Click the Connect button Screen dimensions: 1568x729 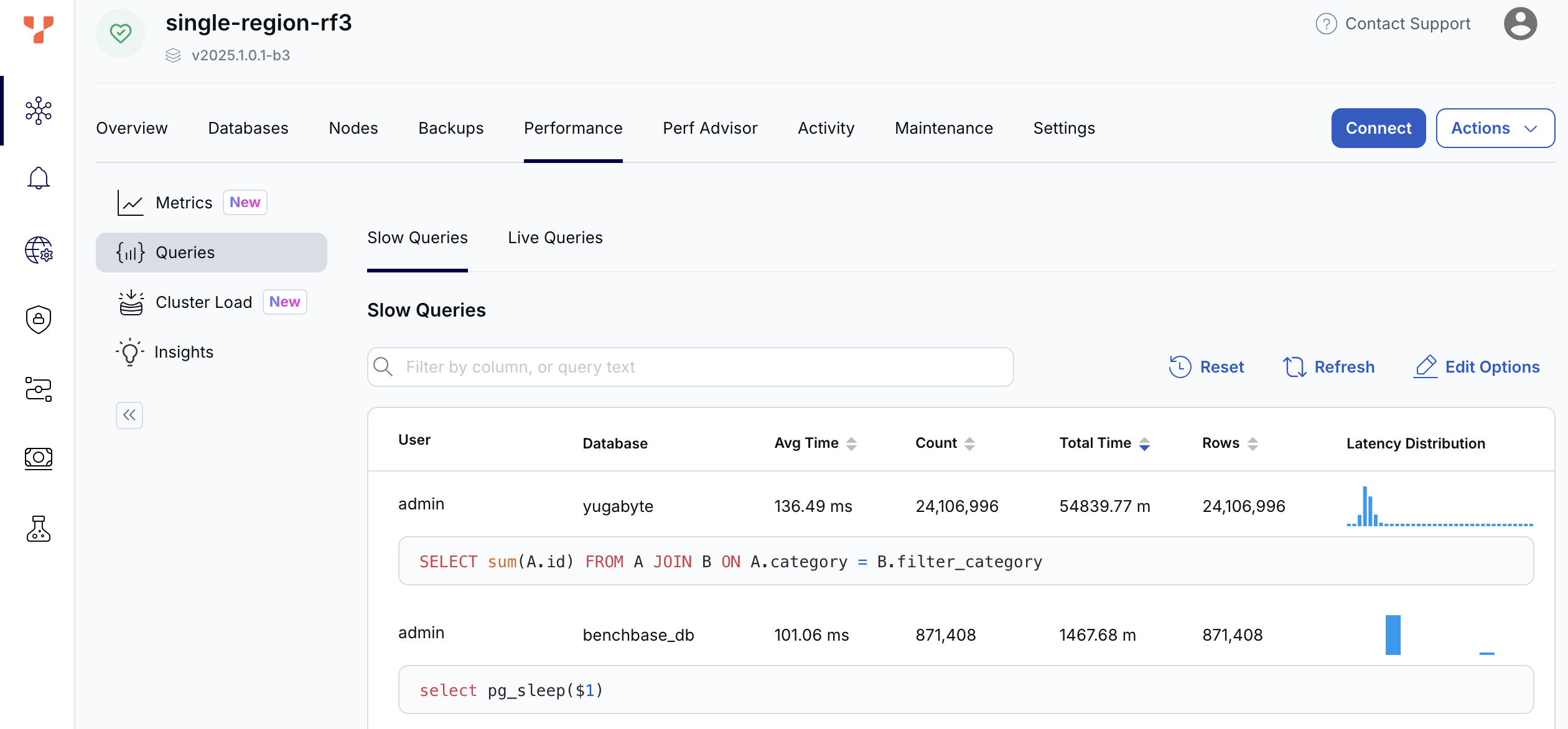[1378, 128]
